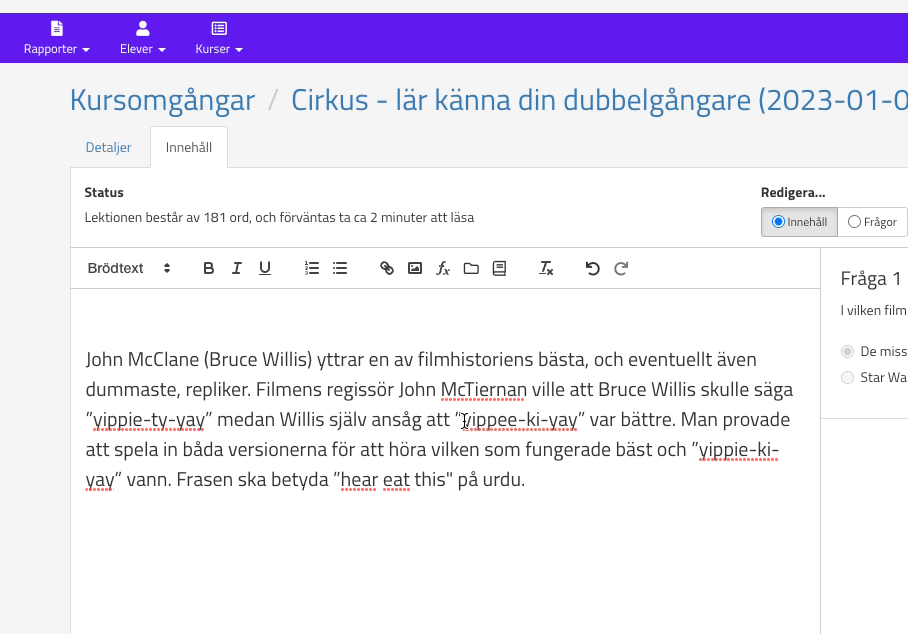This screenshot has height=634, width=908.
Task: Toggle underline formatting
Action: [265, 268]
